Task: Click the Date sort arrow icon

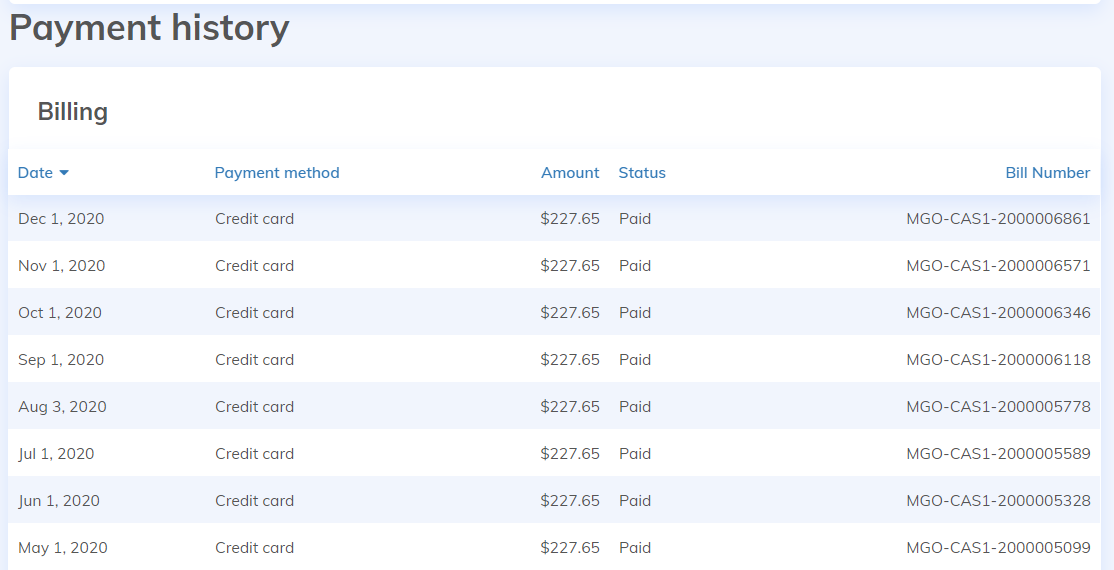Action: 64,173
